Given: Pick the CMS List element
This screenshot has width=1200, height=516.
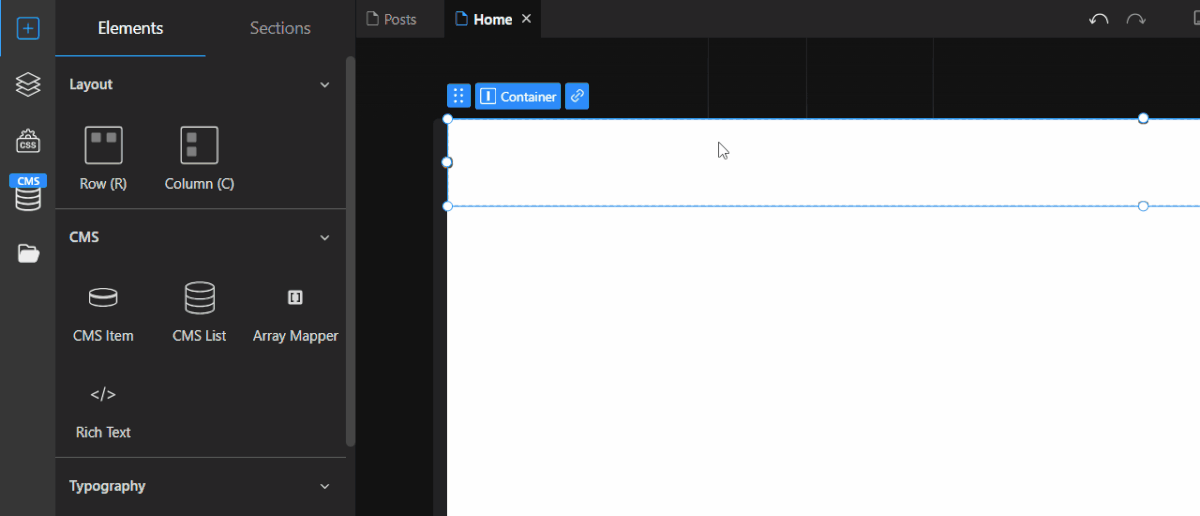Looking at the screenshot, I should 199,311.
